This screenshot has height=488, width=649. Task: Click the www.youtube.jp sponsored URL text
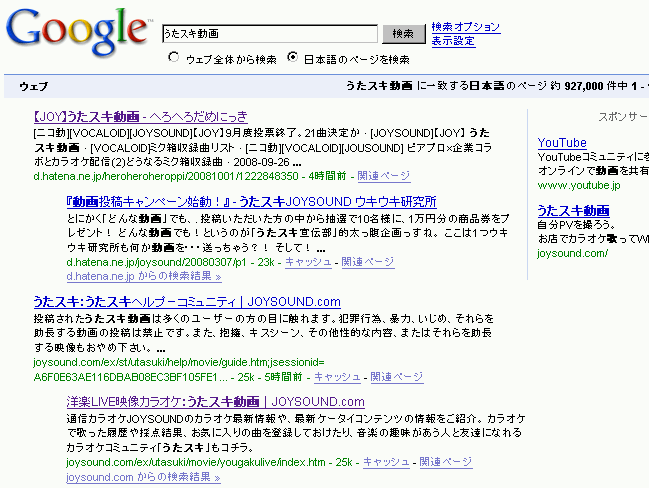(579, 185)
